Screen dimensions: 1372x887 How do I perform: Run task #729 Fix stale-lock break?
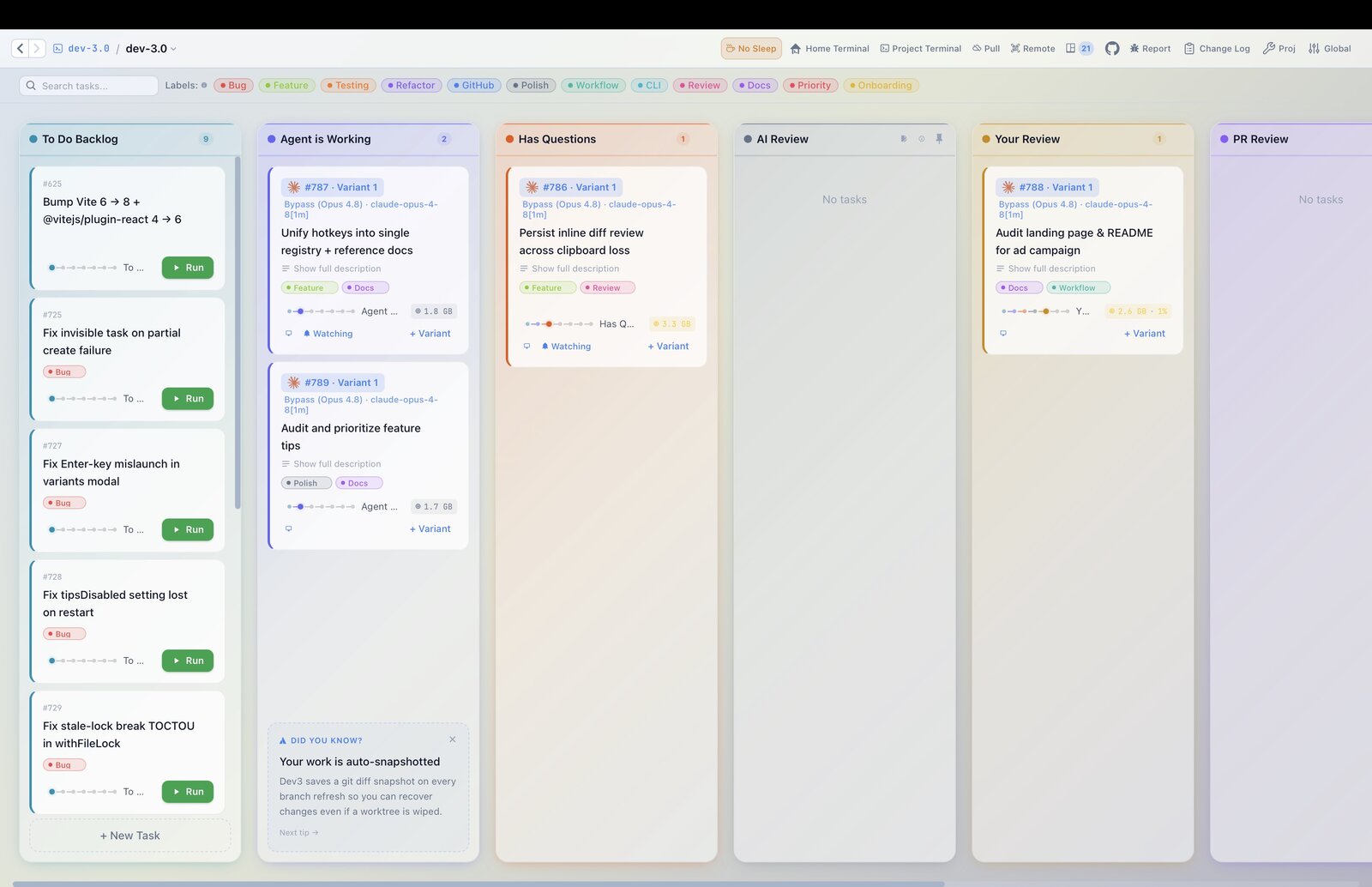(188, 792)
